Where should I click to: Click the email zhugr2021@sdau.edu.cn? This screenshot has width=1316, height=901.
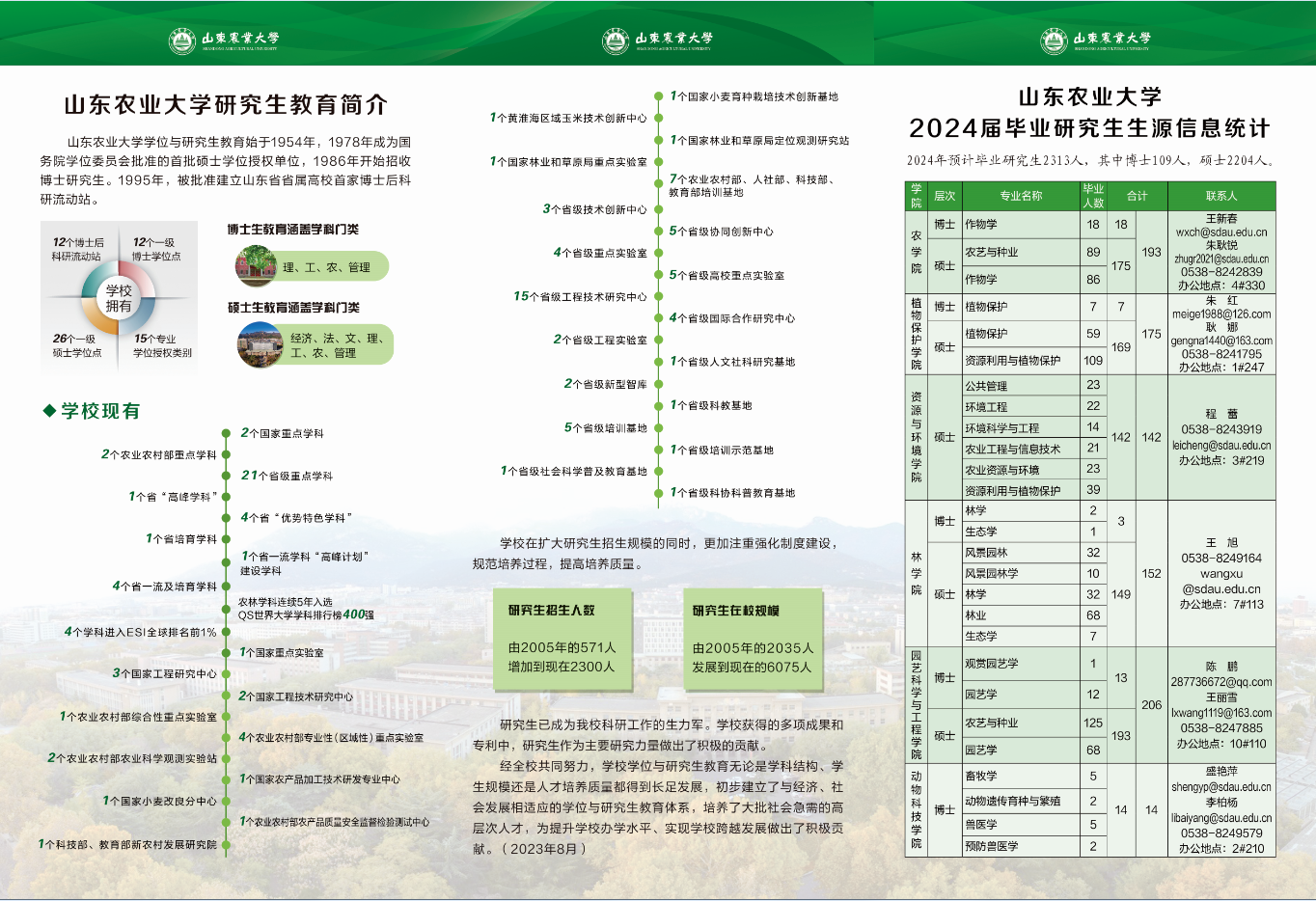[x=1221, y=259]
